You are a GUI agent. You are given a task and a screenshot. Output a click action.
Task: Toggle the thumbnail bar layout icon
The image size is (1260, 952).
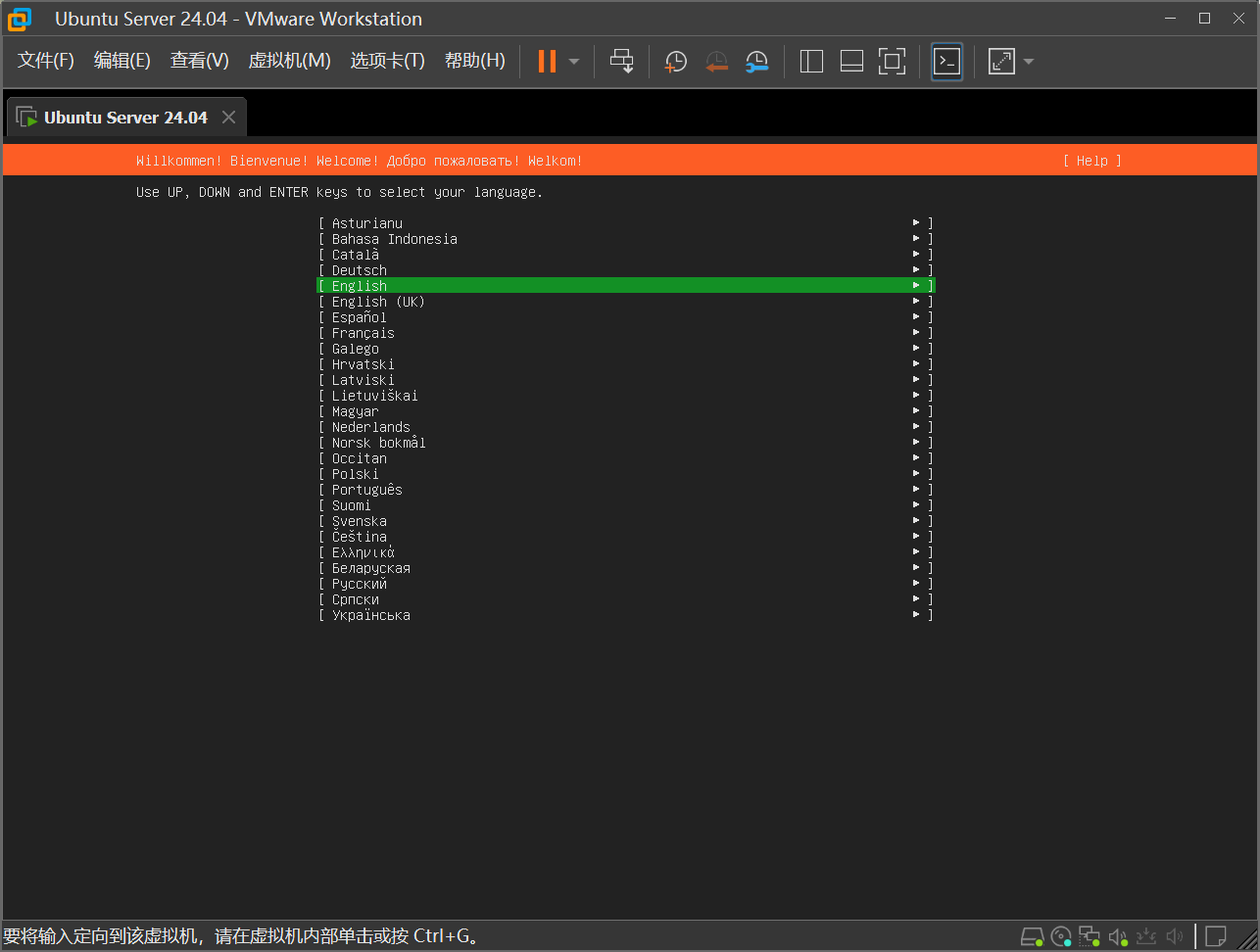pyautogui.click(x=851, y=61)
